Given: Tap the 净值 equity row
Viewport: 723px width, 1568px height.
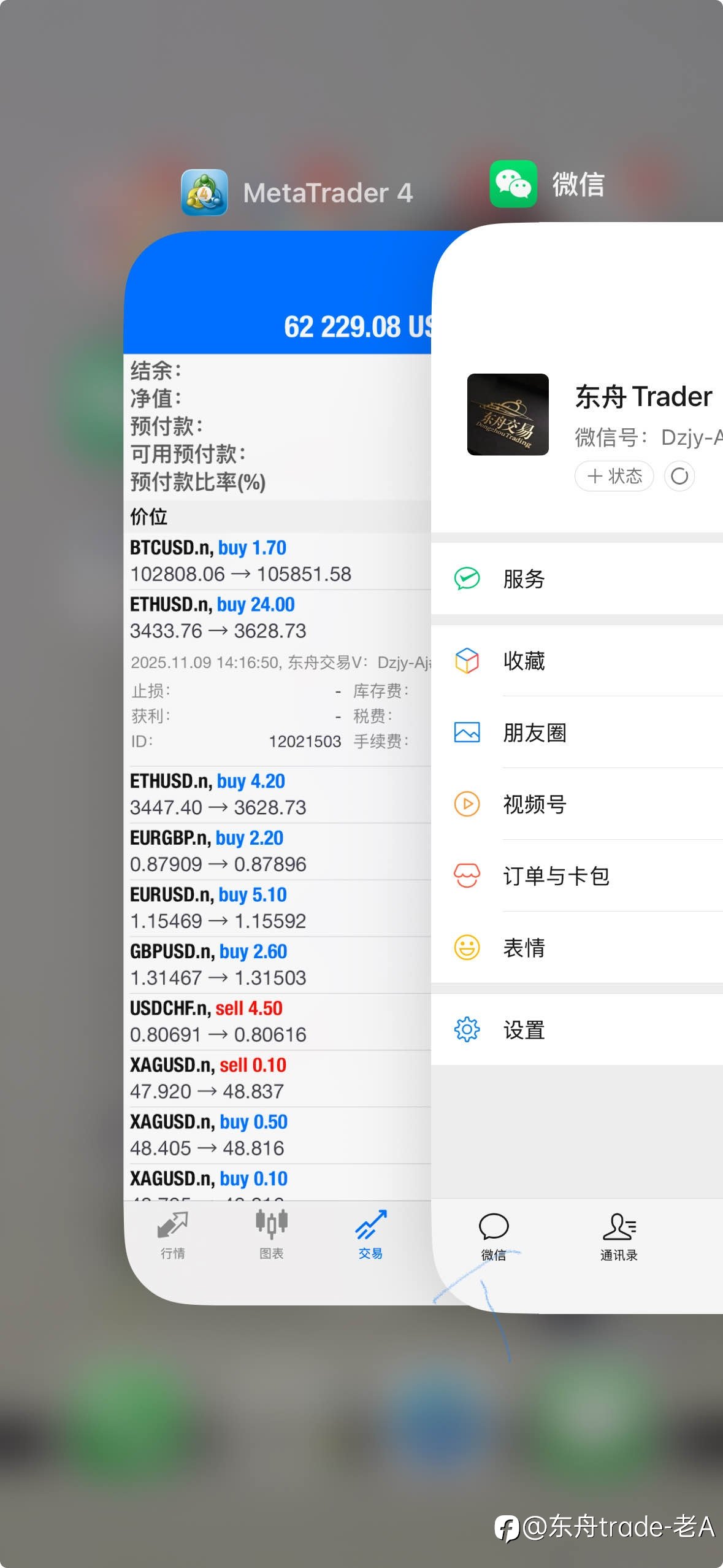Looking at the screenshot, I should point(278,399).
